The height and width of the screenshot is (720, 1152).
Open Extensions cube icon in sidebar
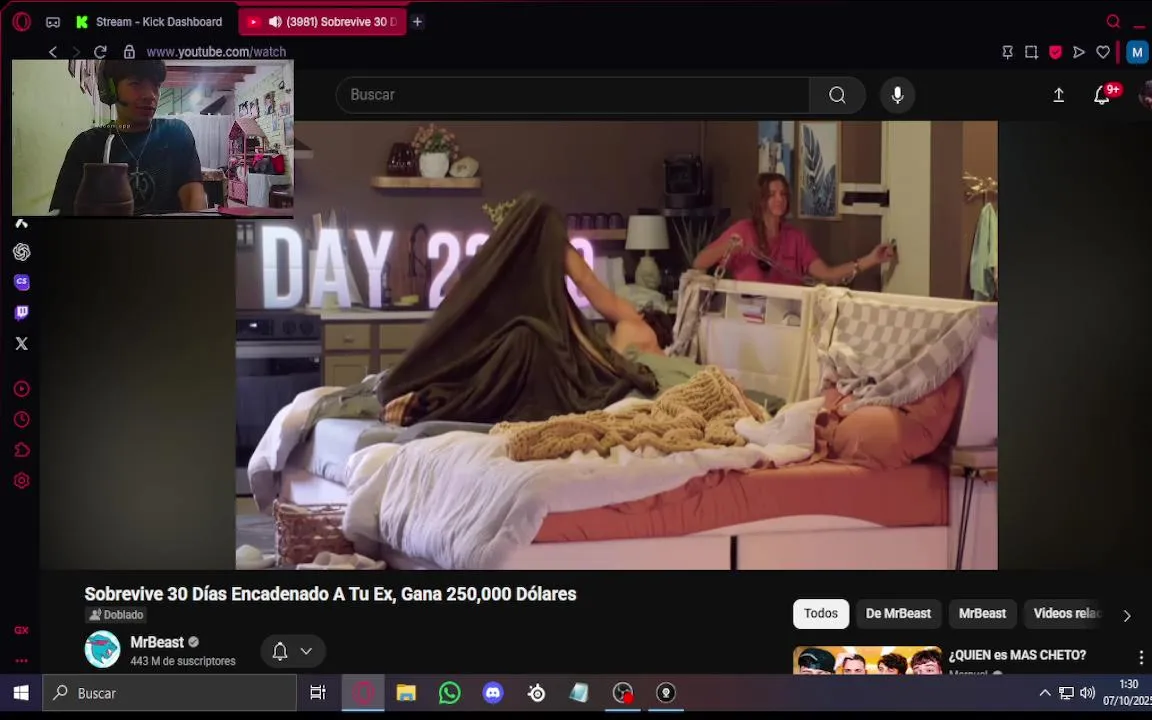pyautogui.click(x=21, y=450)
